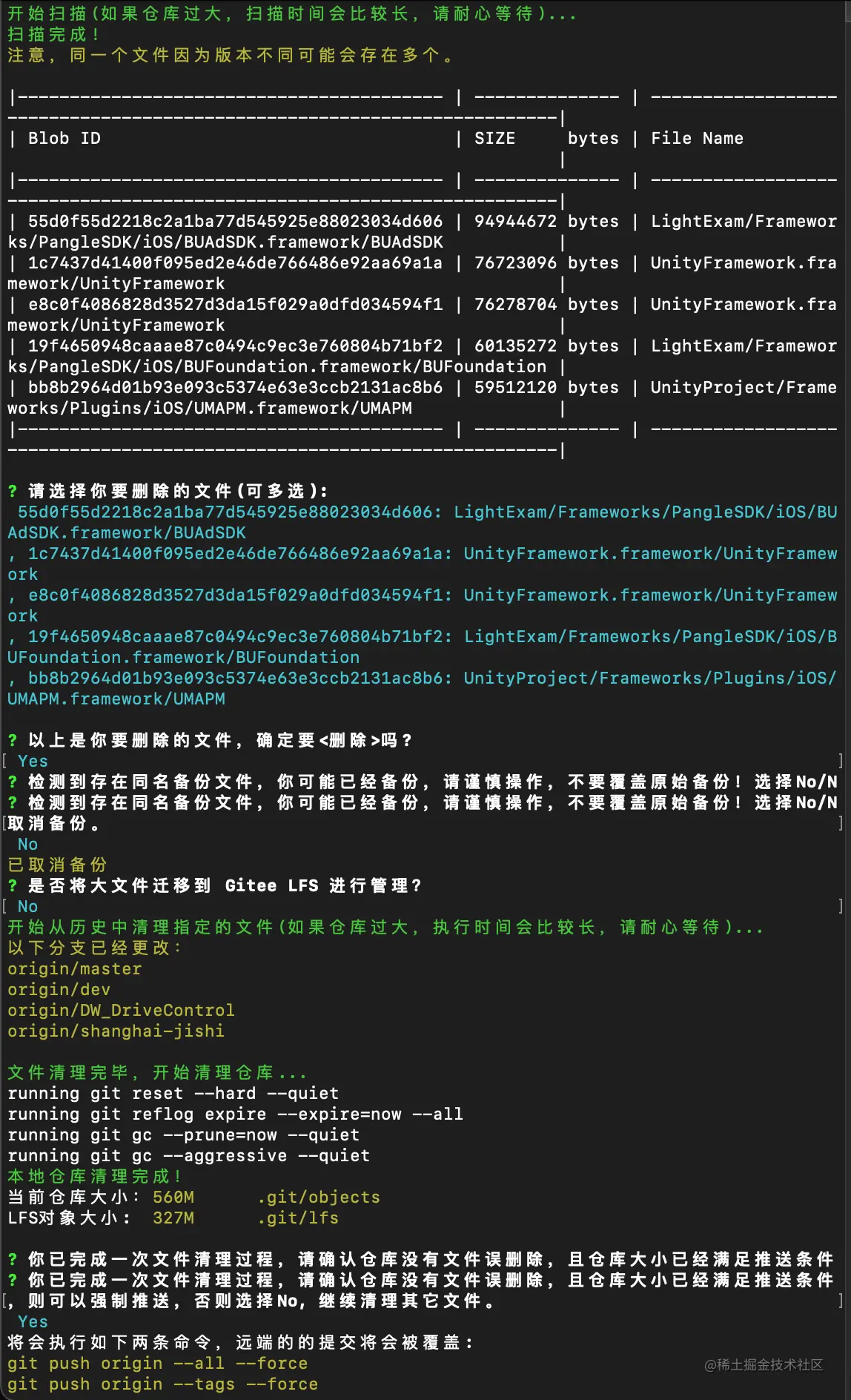Click the path .git/lfs
Image resolution: width=851 pixels, height=1400 pixels.
tap(298, 1218)
